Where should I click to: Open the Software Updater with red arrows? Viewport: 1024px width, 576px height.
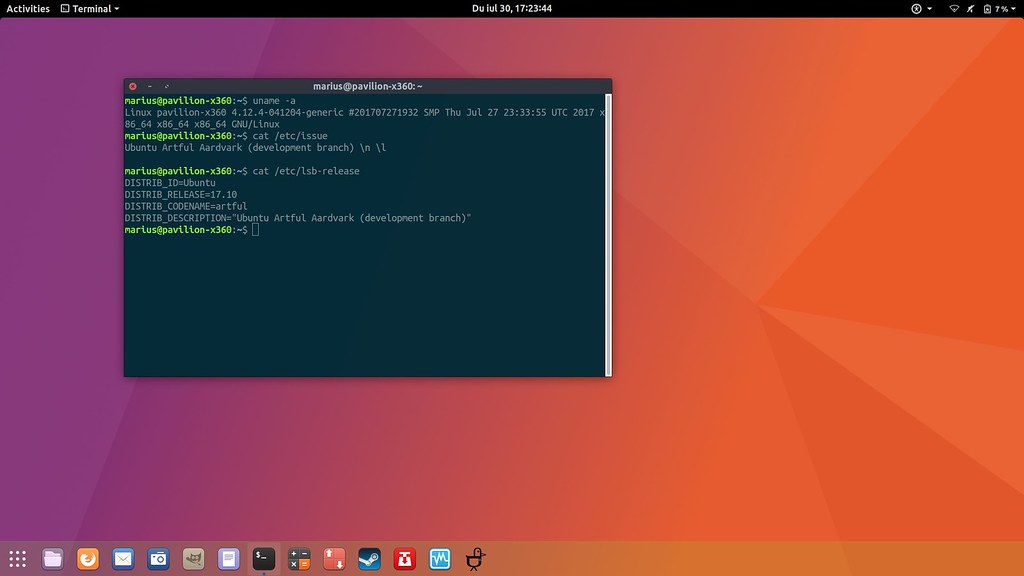334,559
